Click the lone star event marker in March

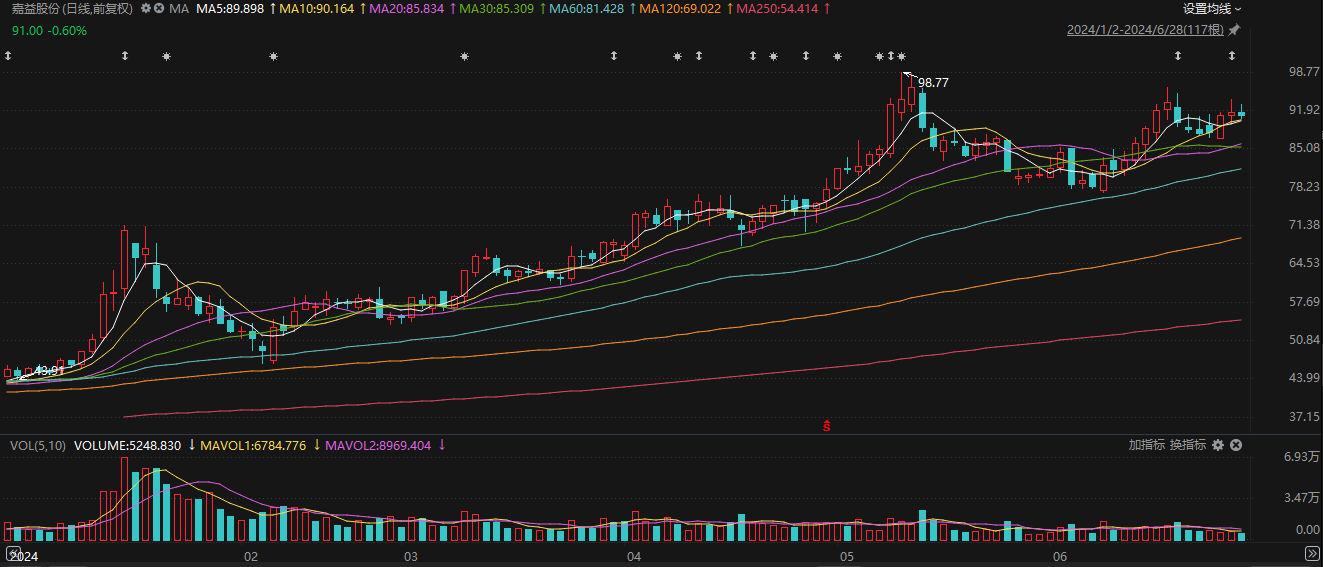[x=464, y=56]
